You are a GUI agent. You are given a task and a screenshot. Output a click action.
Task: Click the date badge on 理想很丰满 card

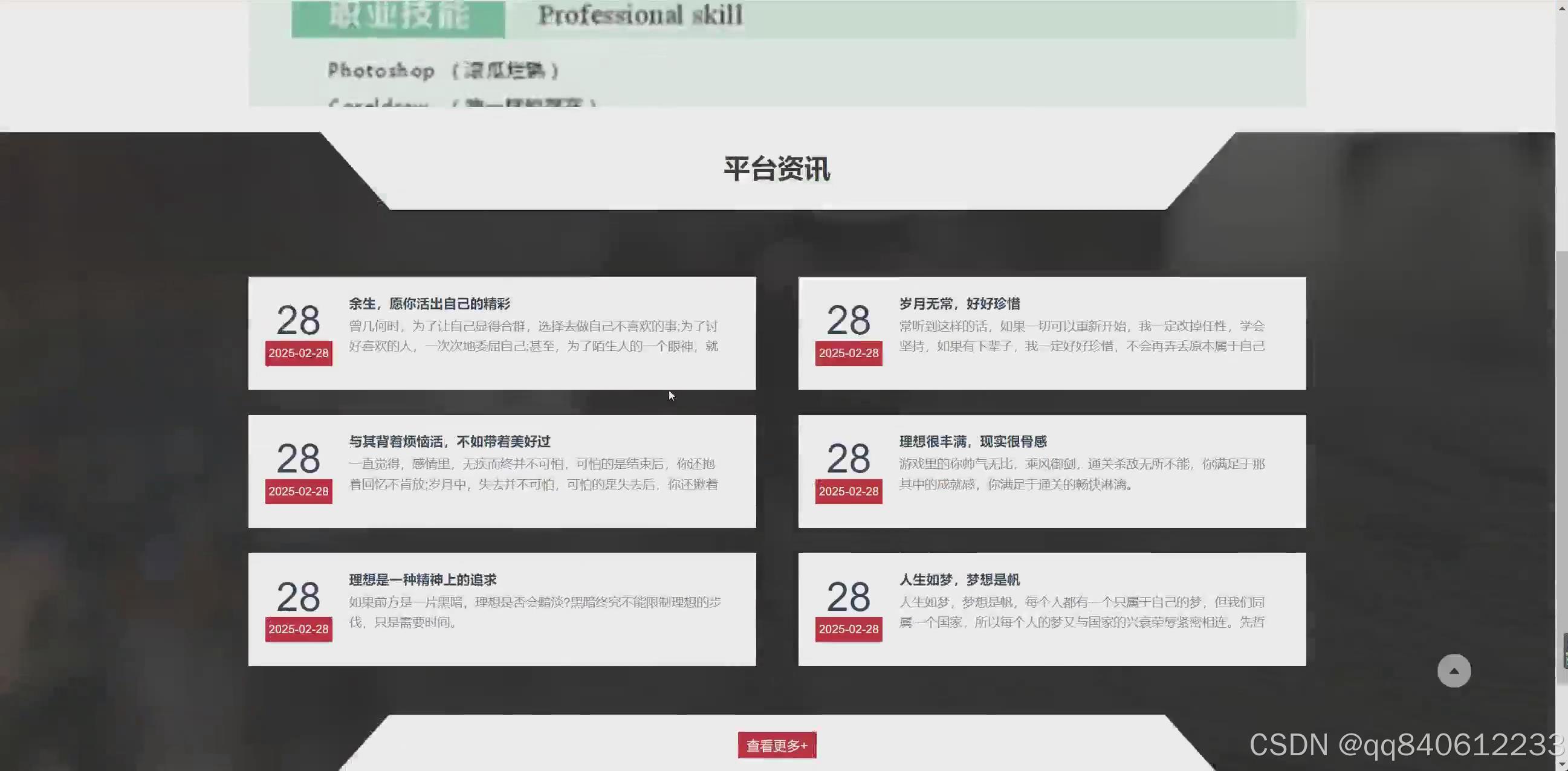848,491
